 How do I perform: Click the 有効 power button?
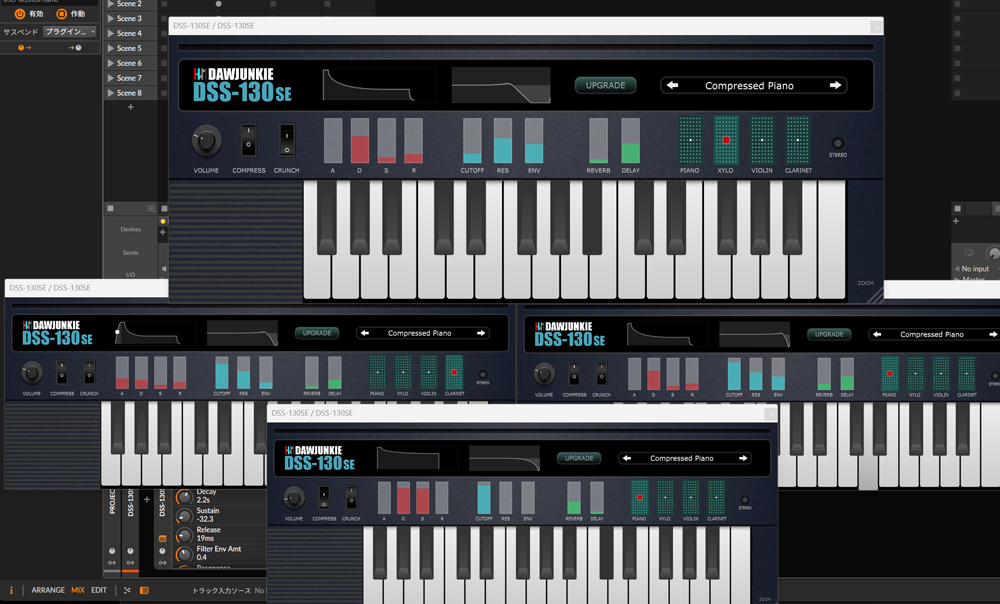[19, 14]
